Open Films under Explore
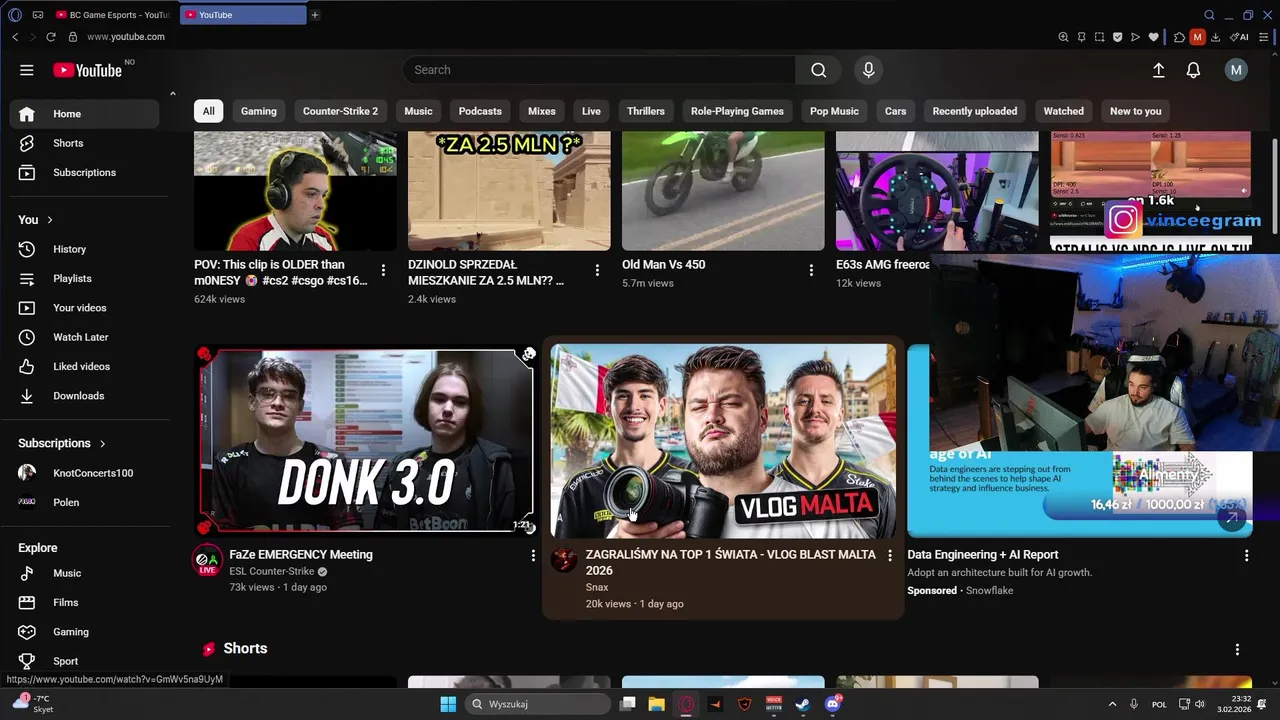 pos(84,602)
